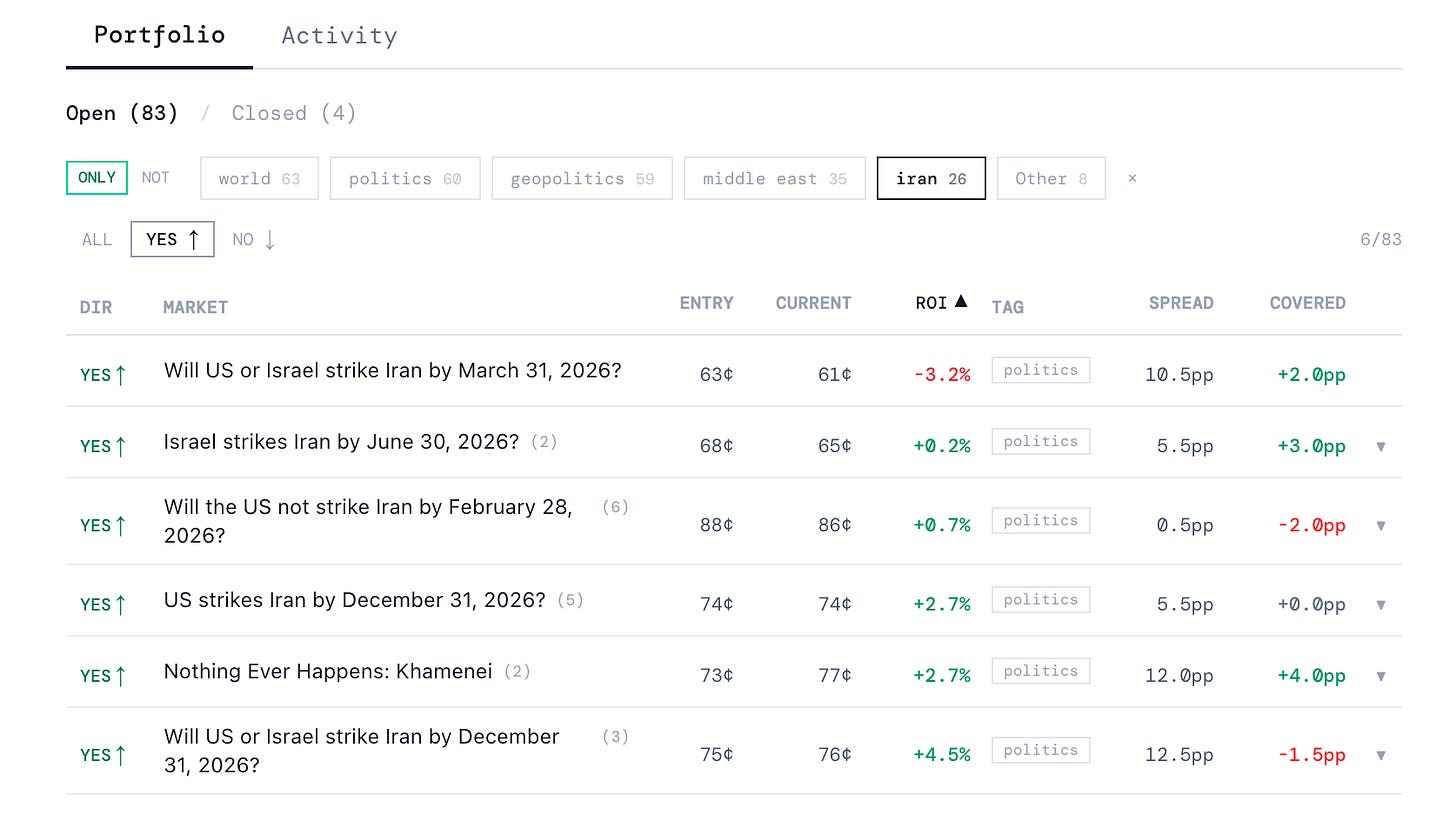Show Closed (4) positions
The width and height of the screenshot is (1456, 814).
click(x=294, y=113)
